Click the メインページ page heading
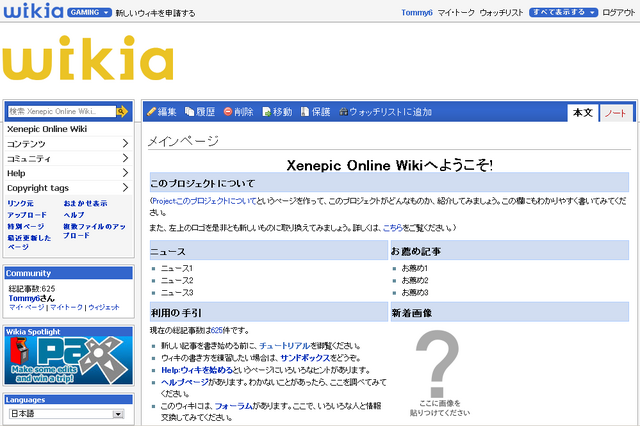 pyautogui.click(x=183, y=141)
